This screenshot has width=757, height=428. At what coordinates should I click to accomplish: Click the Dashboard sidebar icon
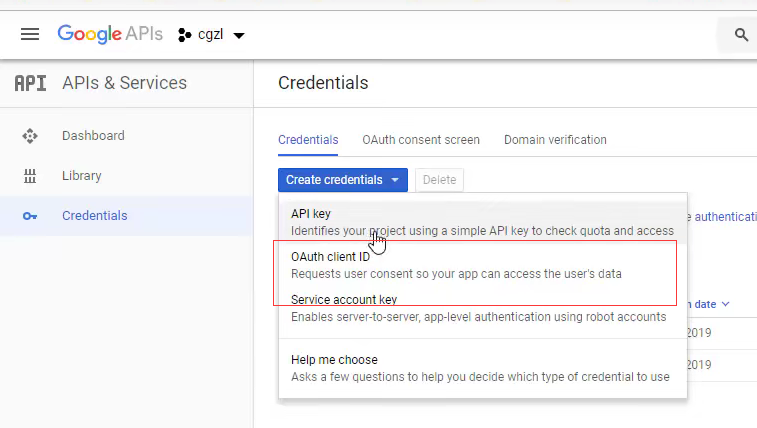(30, 136)
